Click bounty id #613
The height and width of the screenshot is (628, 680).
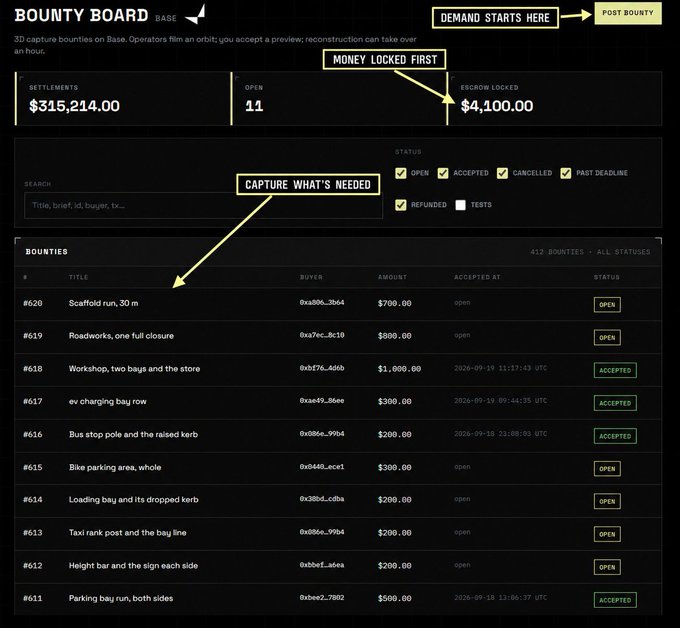coord(33,533)
